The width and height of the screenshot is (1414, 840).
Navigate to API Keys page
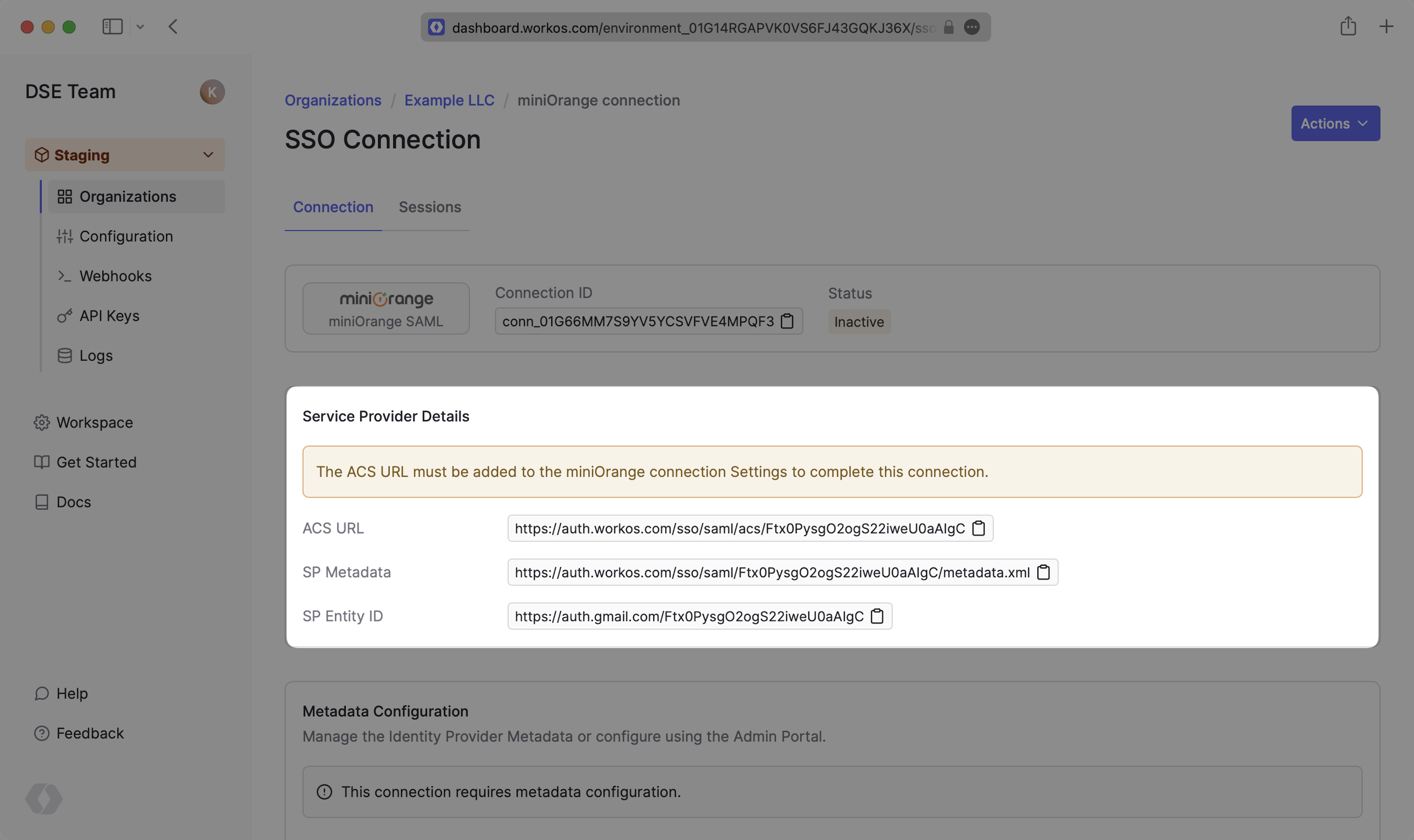point(109,316)
